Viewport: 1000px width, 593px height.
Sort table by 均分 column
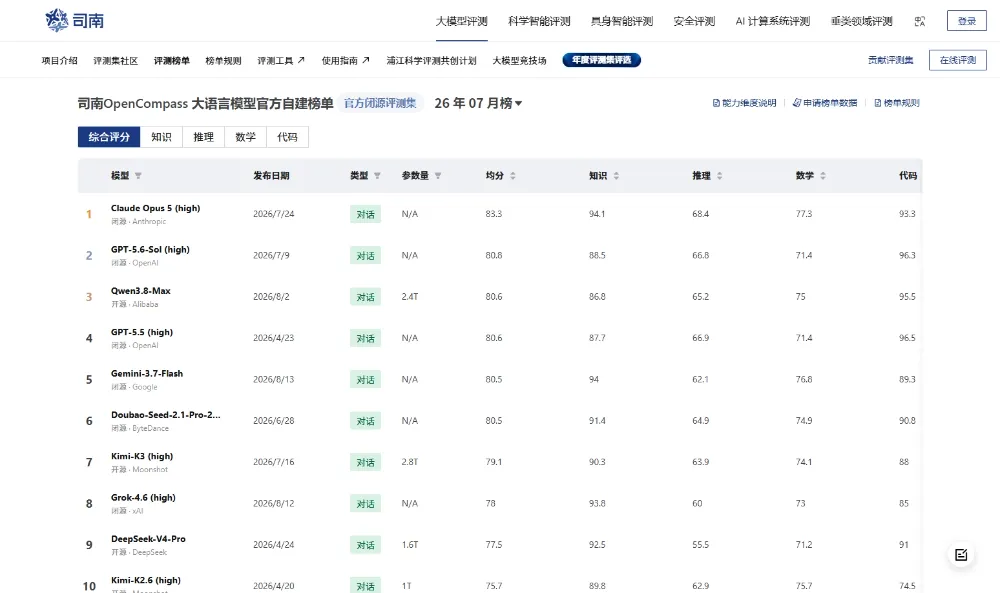point(513,176)
